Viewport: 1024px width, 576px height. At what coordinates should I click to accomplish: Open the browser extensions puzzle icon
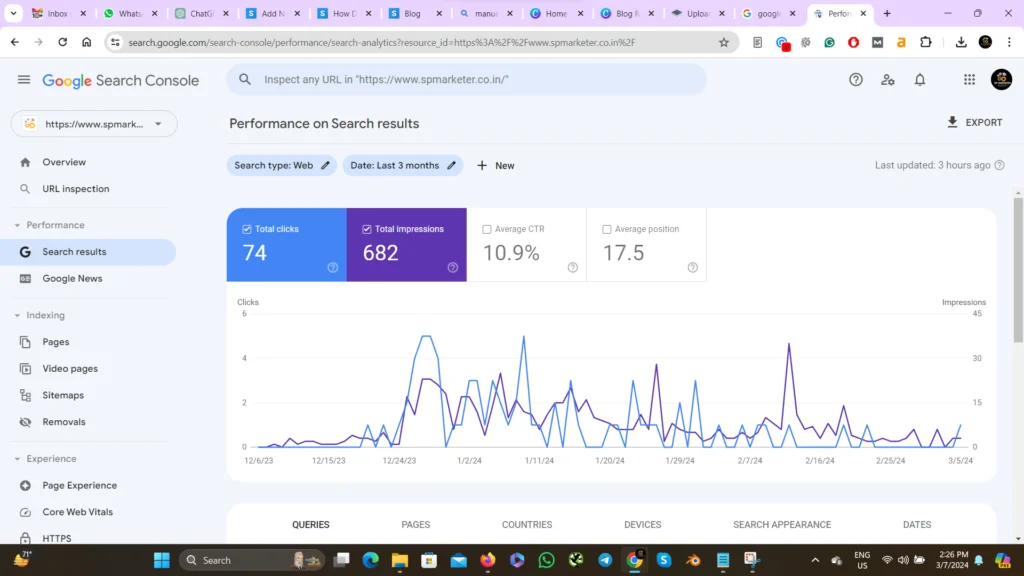coord(925,42)
